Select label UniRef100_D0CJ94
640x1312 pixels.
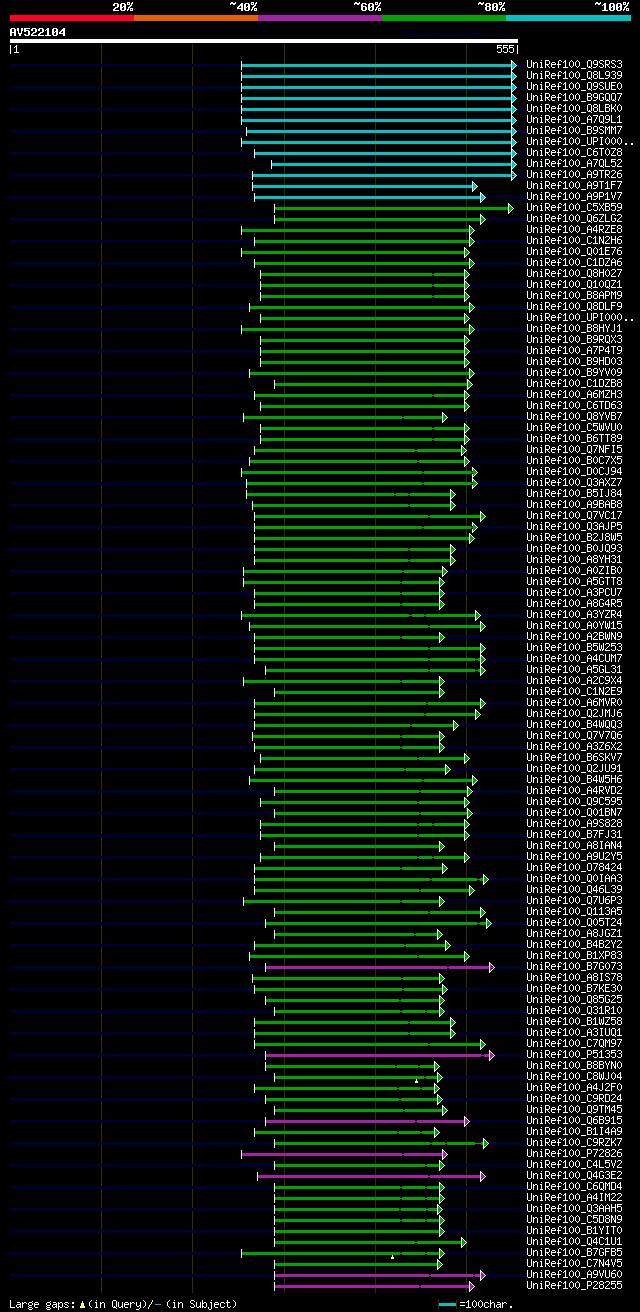pos(574,472)
